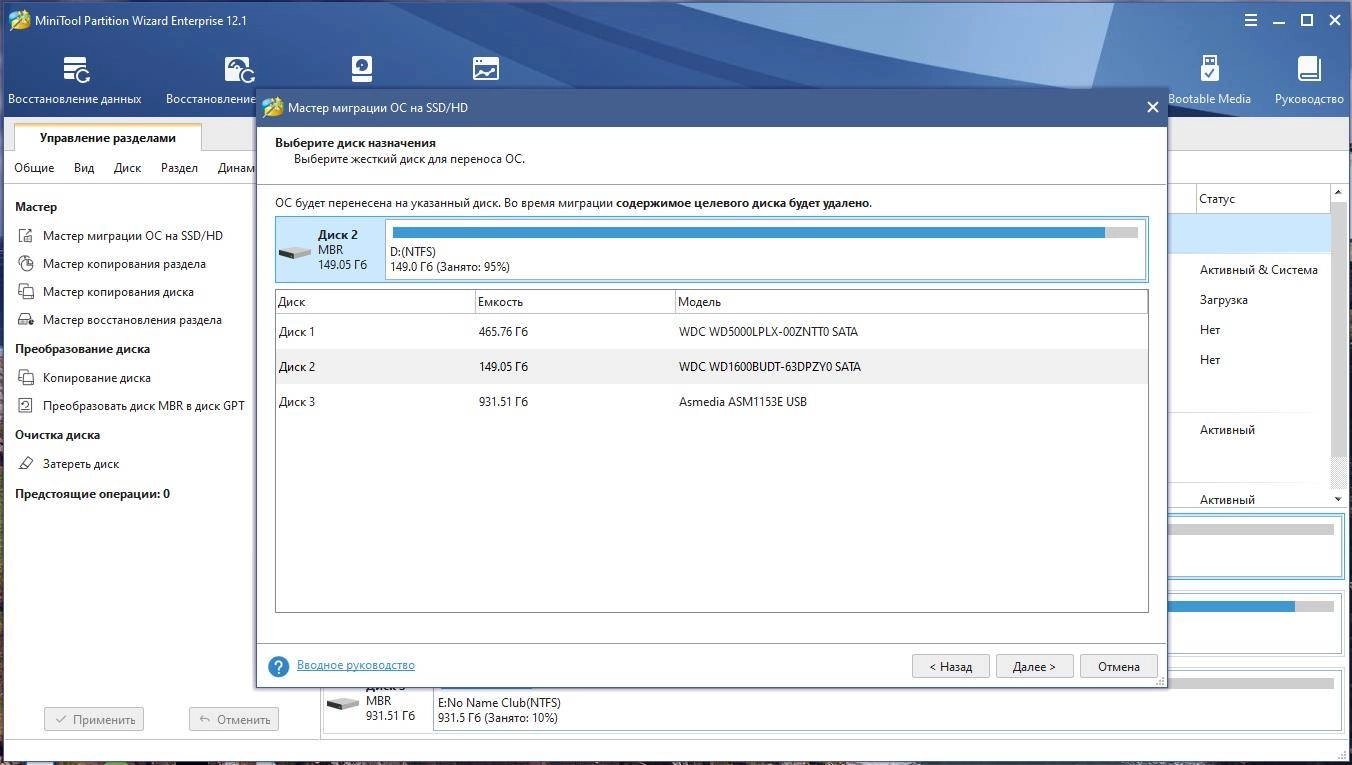This screenshot has width=1352, height=765.
Task: Select Диск 2 row in disk list
Action: click(711, 366)
